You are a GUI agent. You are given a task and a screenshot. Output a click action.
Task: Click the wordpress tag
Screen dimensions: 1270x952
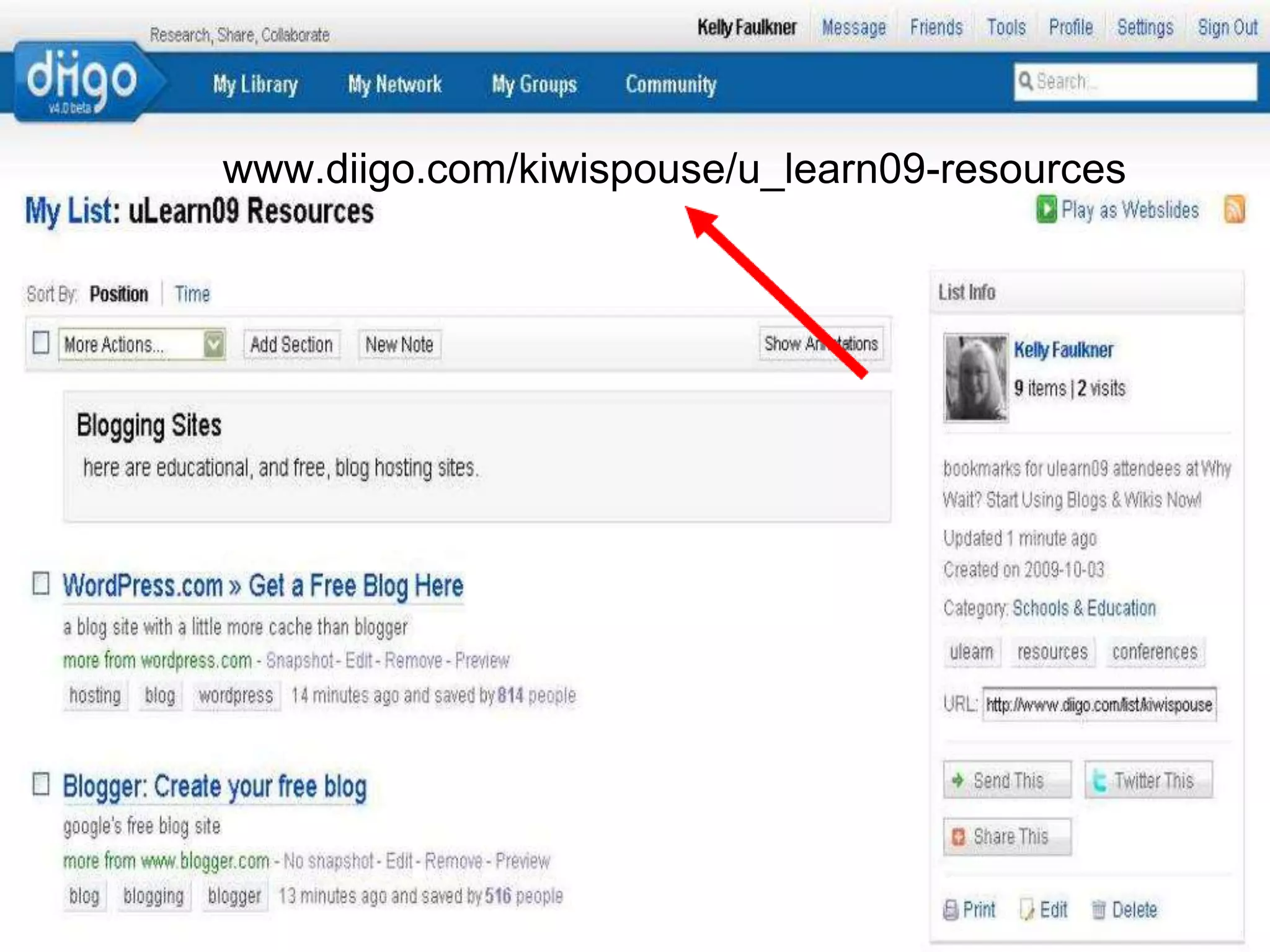coord(236,695)
